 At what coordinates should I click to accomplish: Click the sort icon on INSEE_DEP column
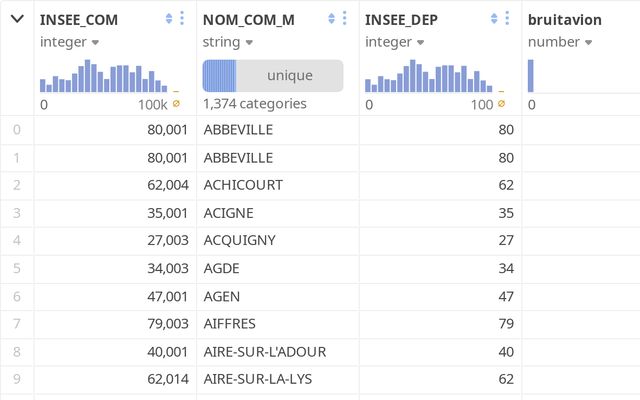point(494,19)
